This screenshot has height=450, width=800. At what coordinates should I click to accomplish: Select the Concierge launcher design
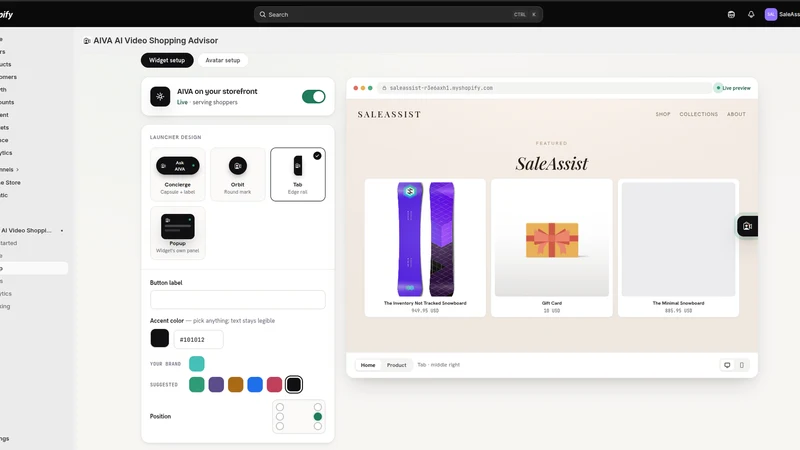178,174
